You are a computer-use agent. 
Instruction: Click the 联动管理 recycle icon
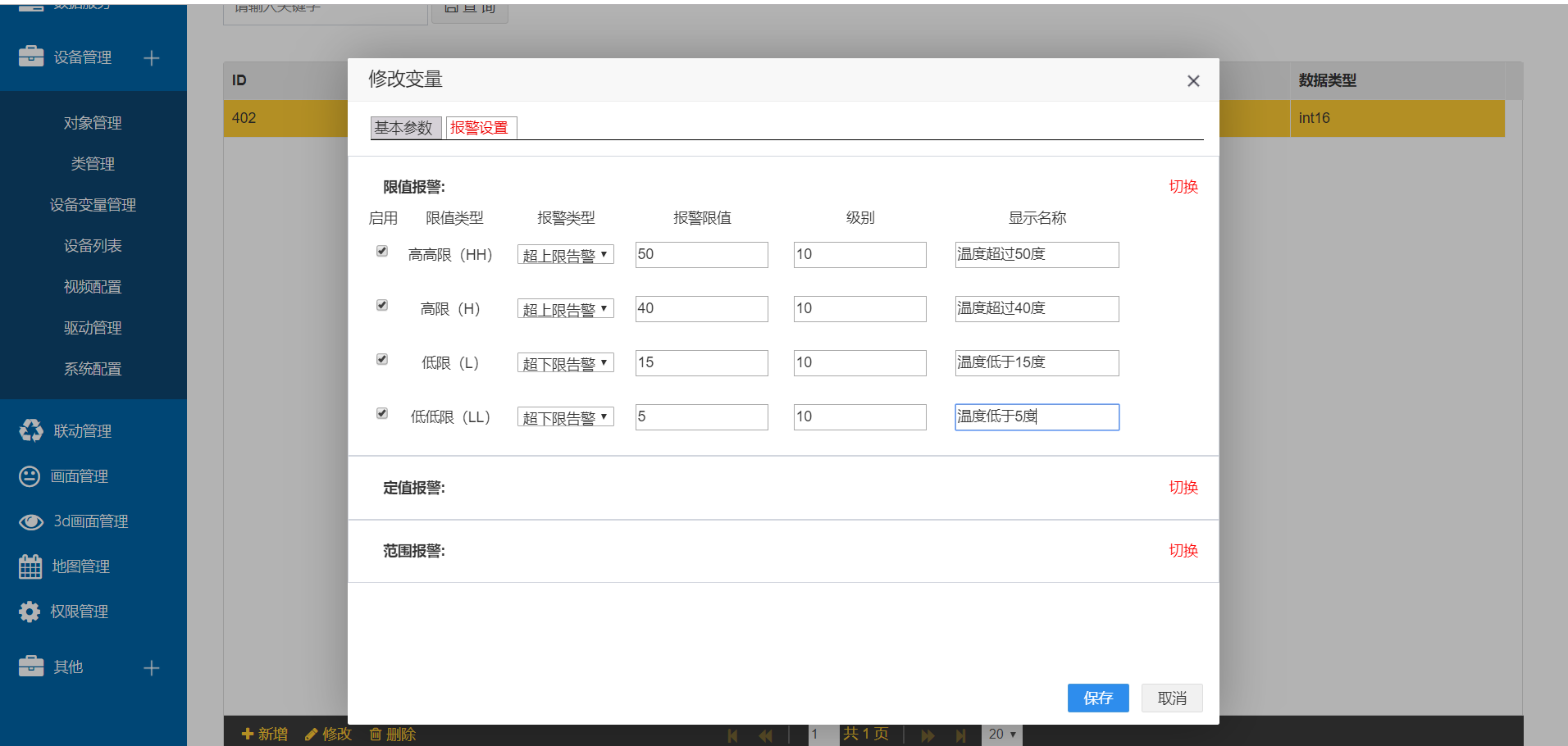[31, 430]
